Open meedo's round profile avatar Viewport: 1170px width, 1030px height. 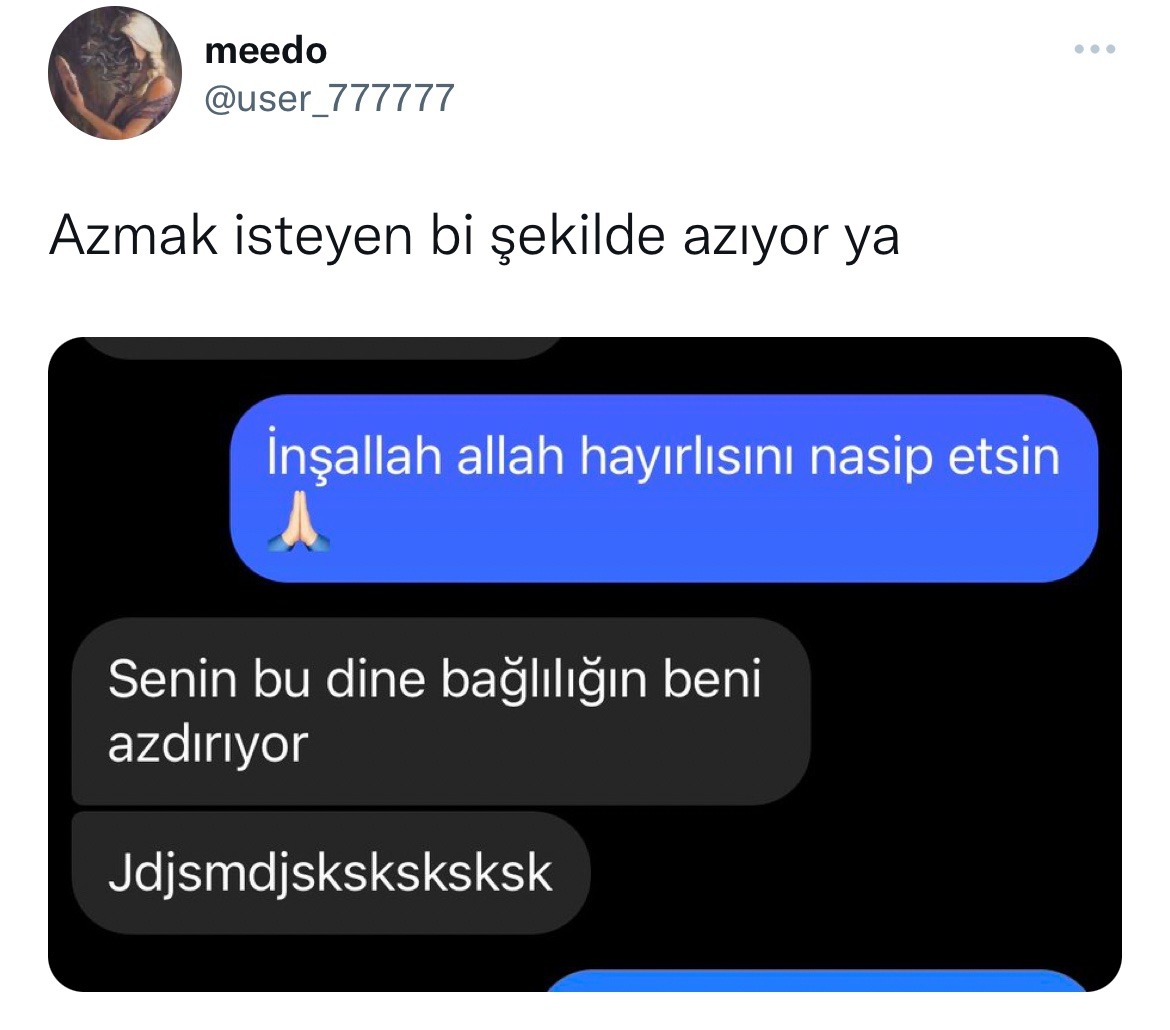point(115,72)
